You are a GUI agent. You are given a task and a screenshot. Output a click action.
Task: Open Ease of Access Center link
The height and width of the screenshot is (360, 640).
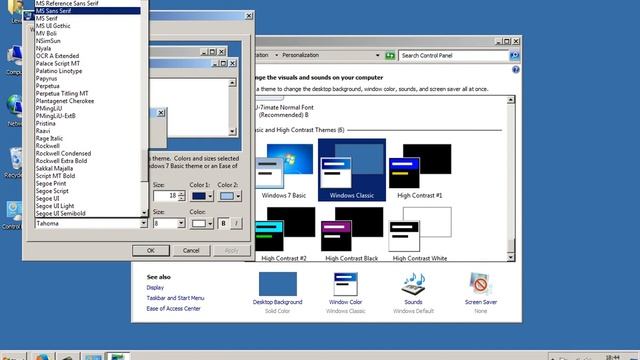[x=173, y=309]
